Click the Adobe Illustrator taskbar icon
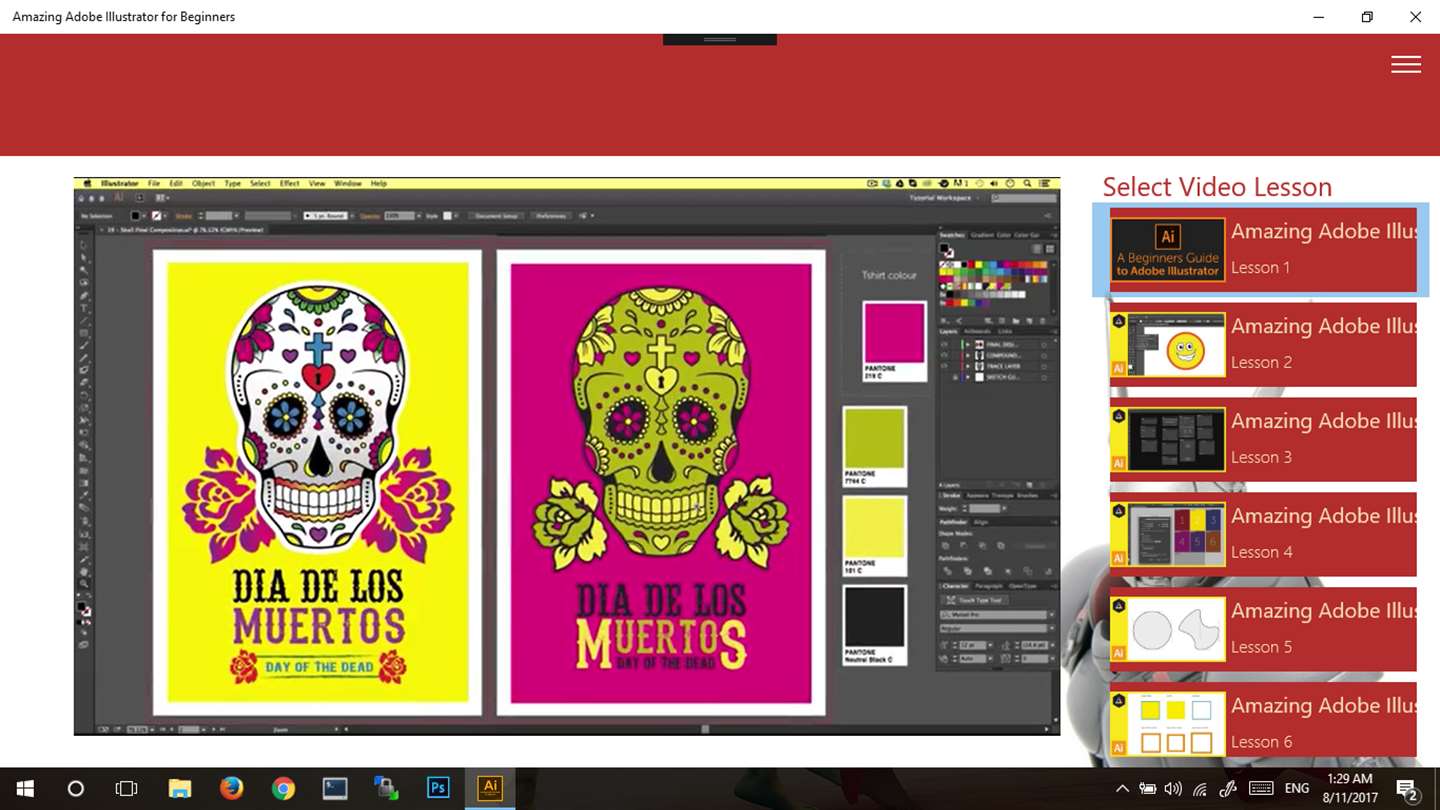Screen dimensions: 1440x810 490,788
